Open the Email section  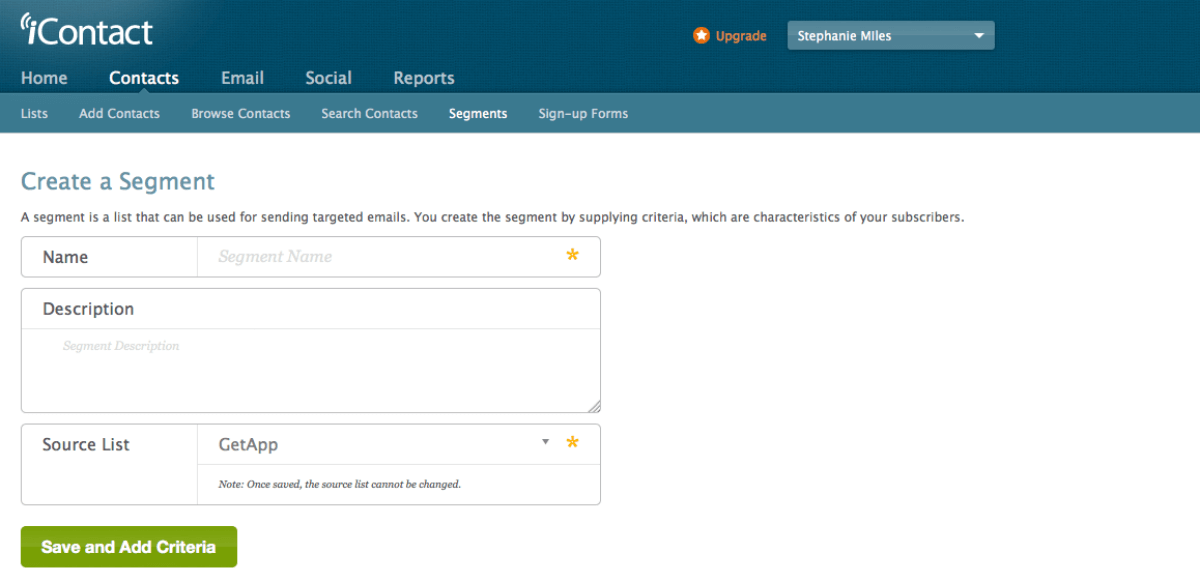pos(242,77)
